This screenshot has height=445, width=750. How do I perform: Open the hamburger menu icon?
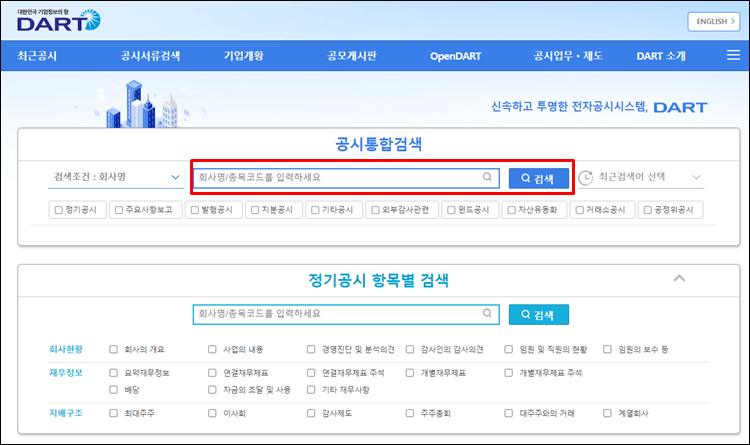click(733, 55)
